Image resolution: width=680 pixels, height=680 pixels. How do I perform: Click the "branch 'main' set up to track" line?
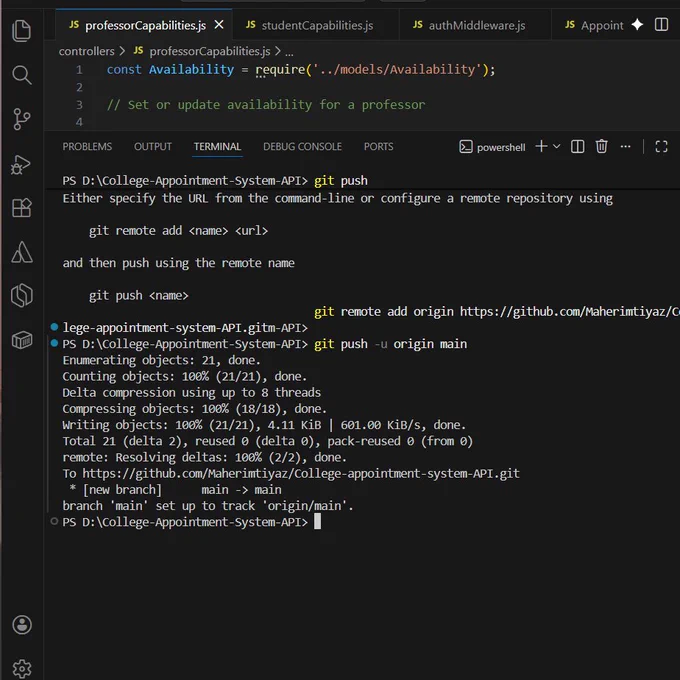(208, 506)
